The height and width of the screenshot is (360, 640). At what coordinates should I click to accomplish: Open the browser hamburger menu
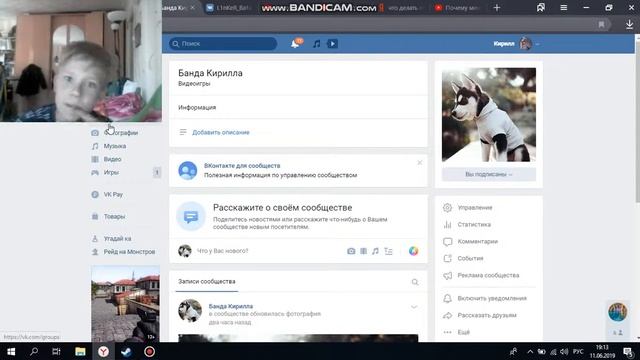coord(564,8)
